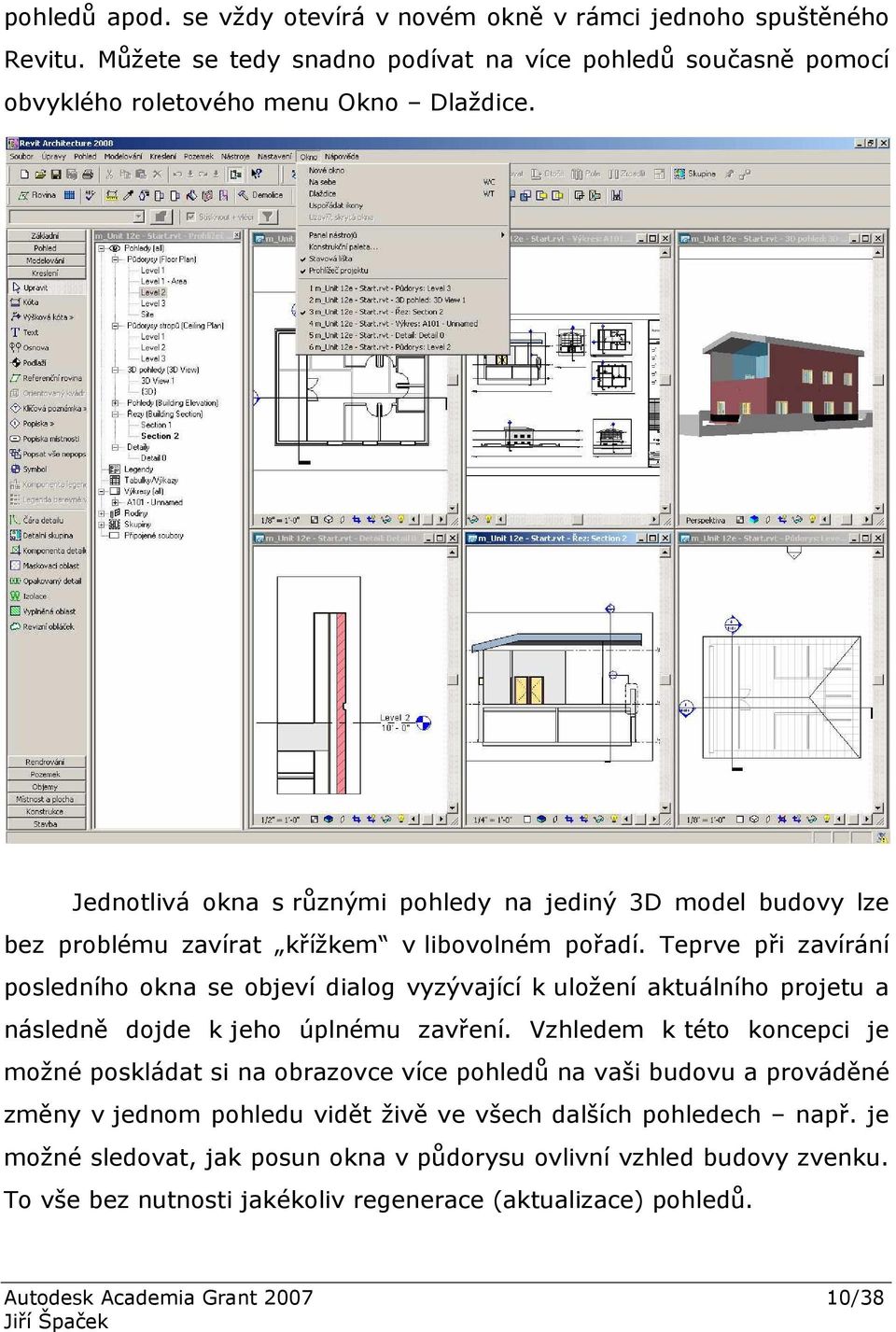
Task: Select the Referenční rovina tool
Action: coord(47,378)
